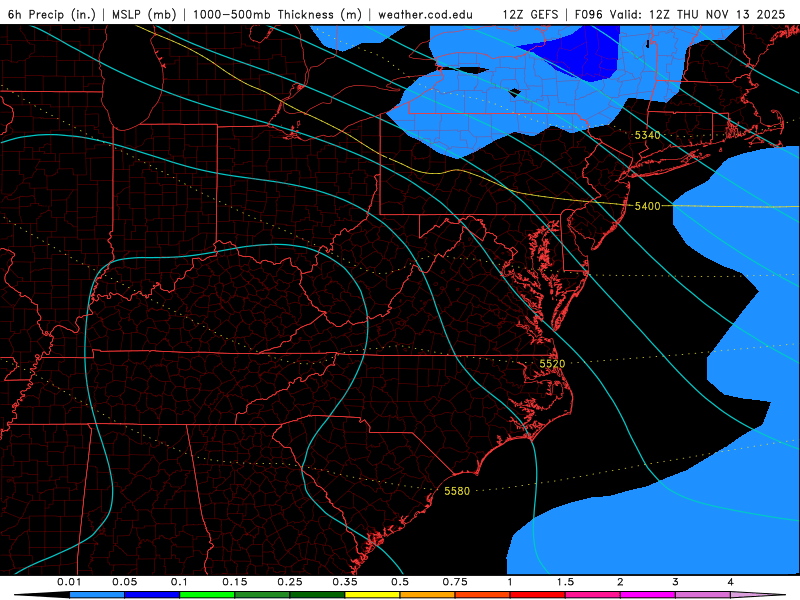Click the weather.cod.edu source text
The image size is (800, 600).
tap(425, 14)
